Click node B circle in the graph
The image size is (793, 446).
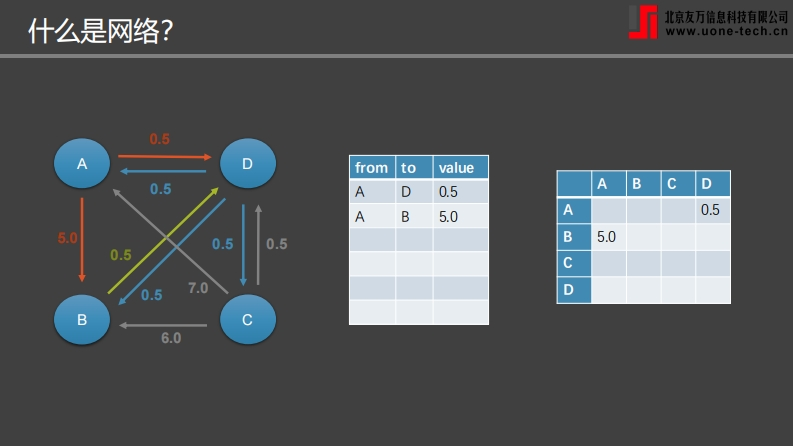(82, 320)
